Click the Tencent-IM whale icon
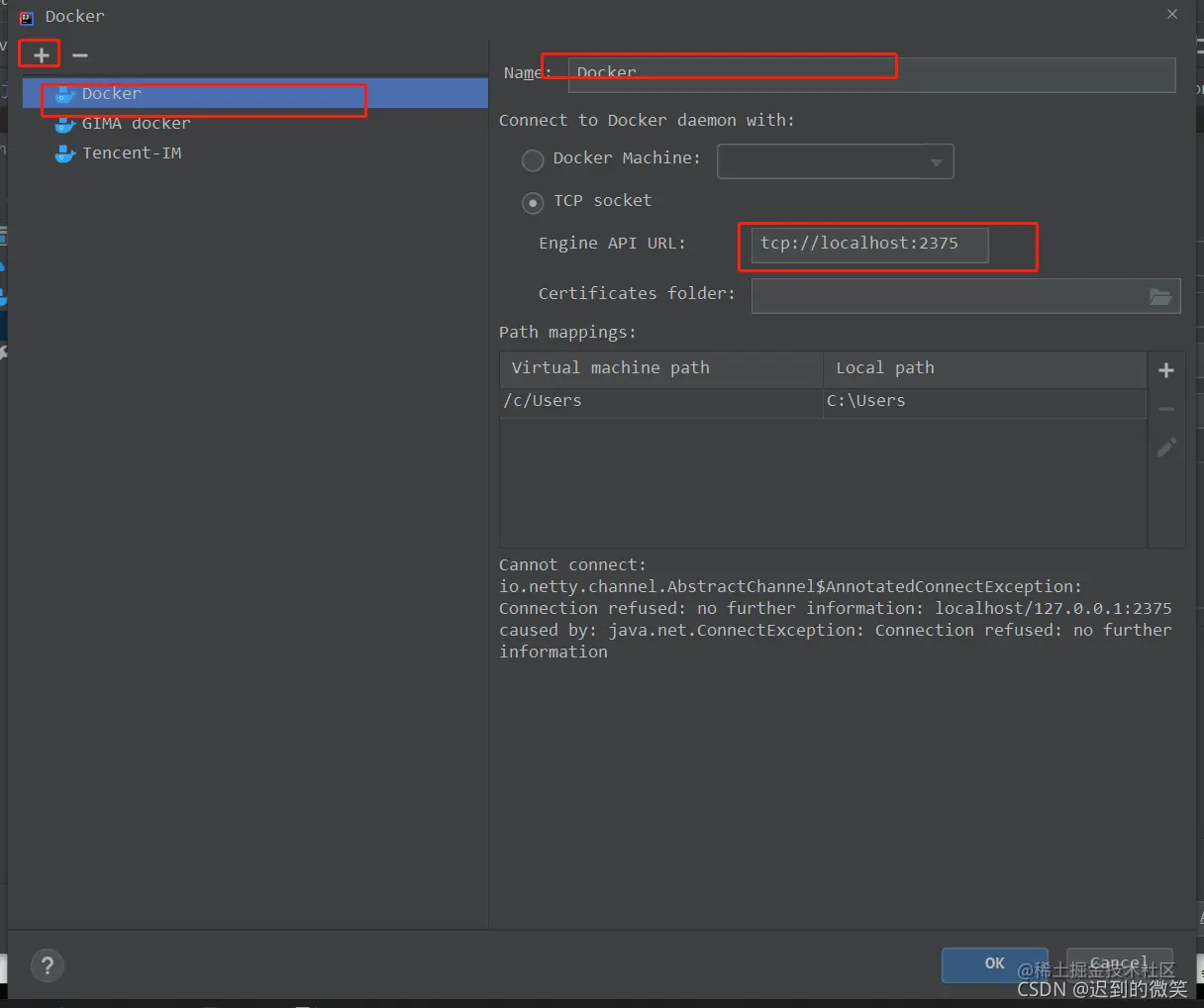The height and width of the screenshot is (1008, 1204). (65, 153)
